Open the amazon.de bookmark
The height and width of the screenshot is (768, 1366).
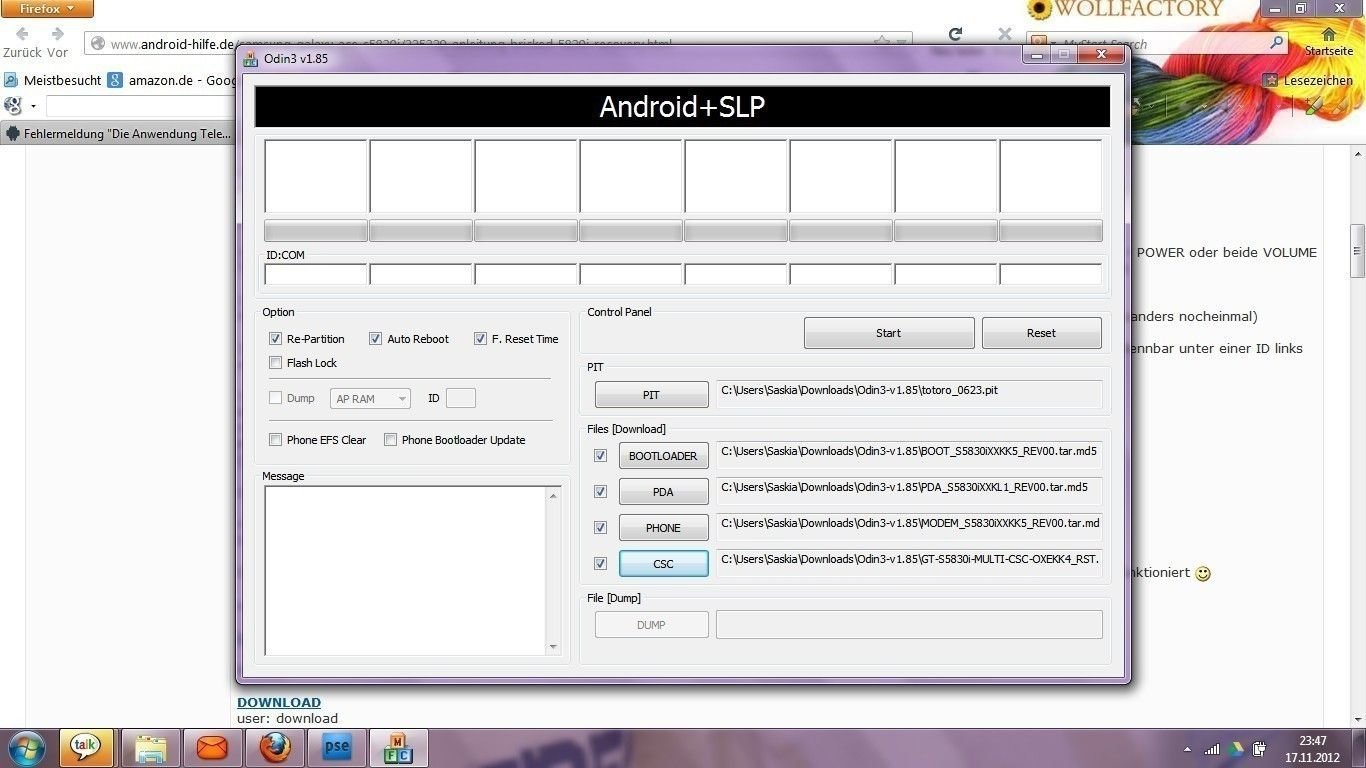coord(171,80)
